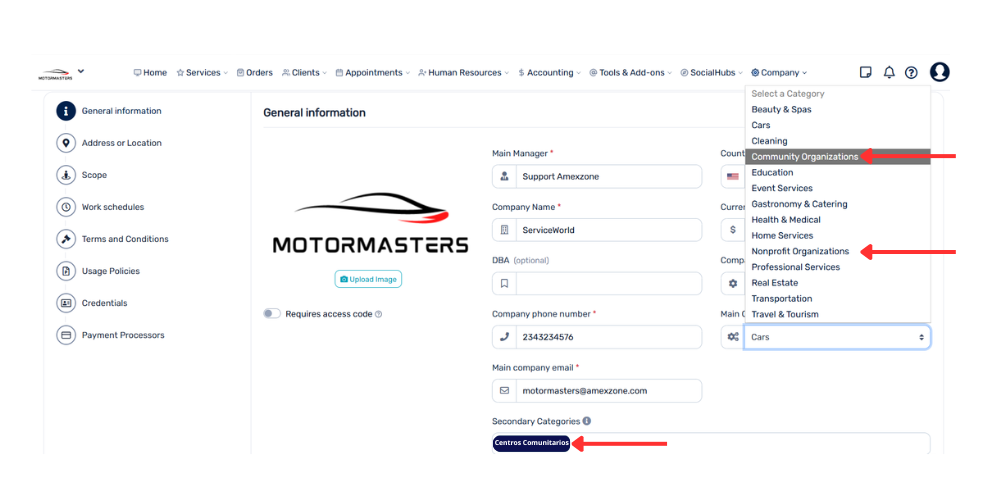Open the Payment Processors card icon

66,335
